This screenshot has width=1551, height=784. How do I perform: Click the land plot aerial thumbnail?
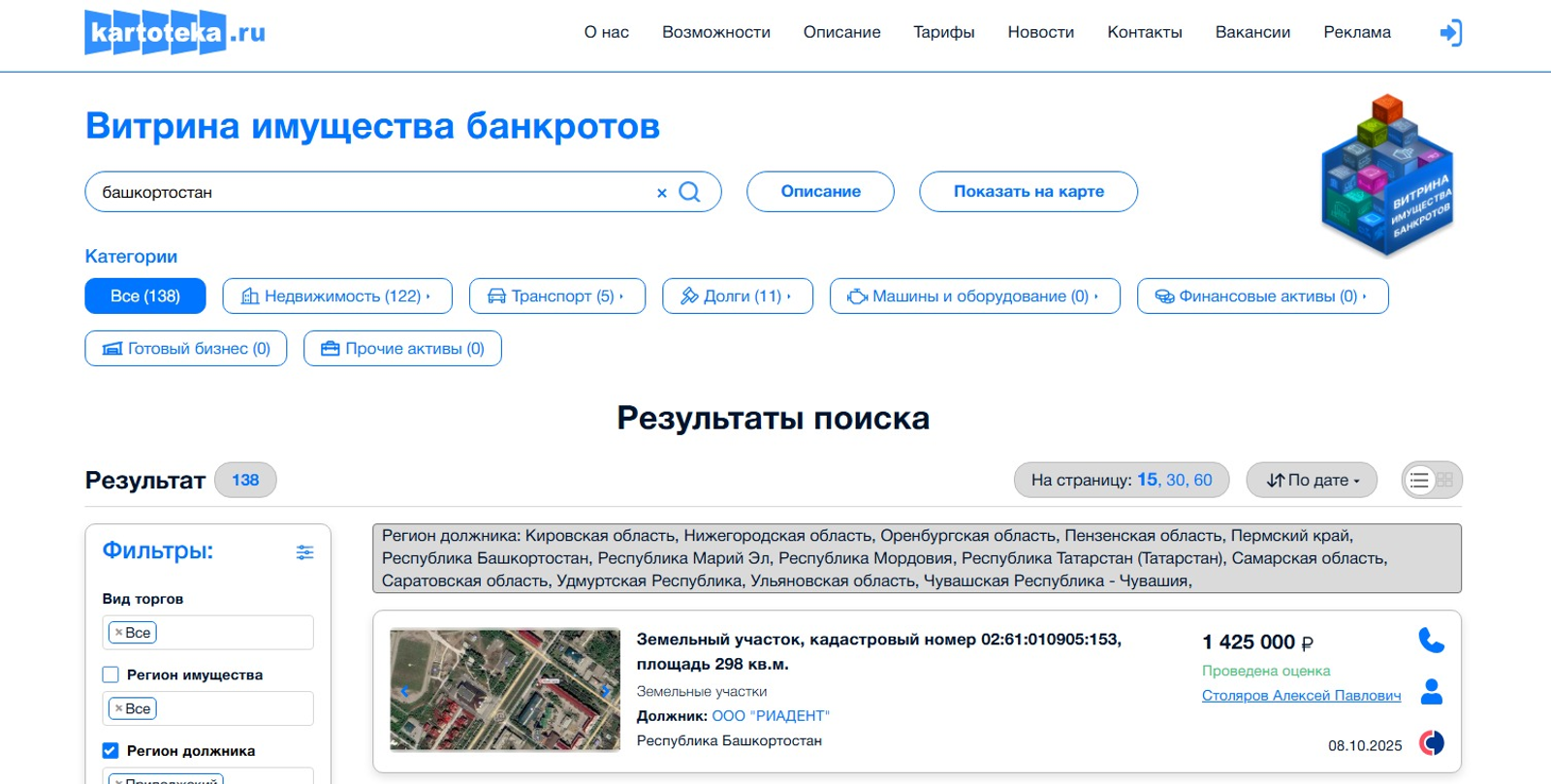[504, 690]
